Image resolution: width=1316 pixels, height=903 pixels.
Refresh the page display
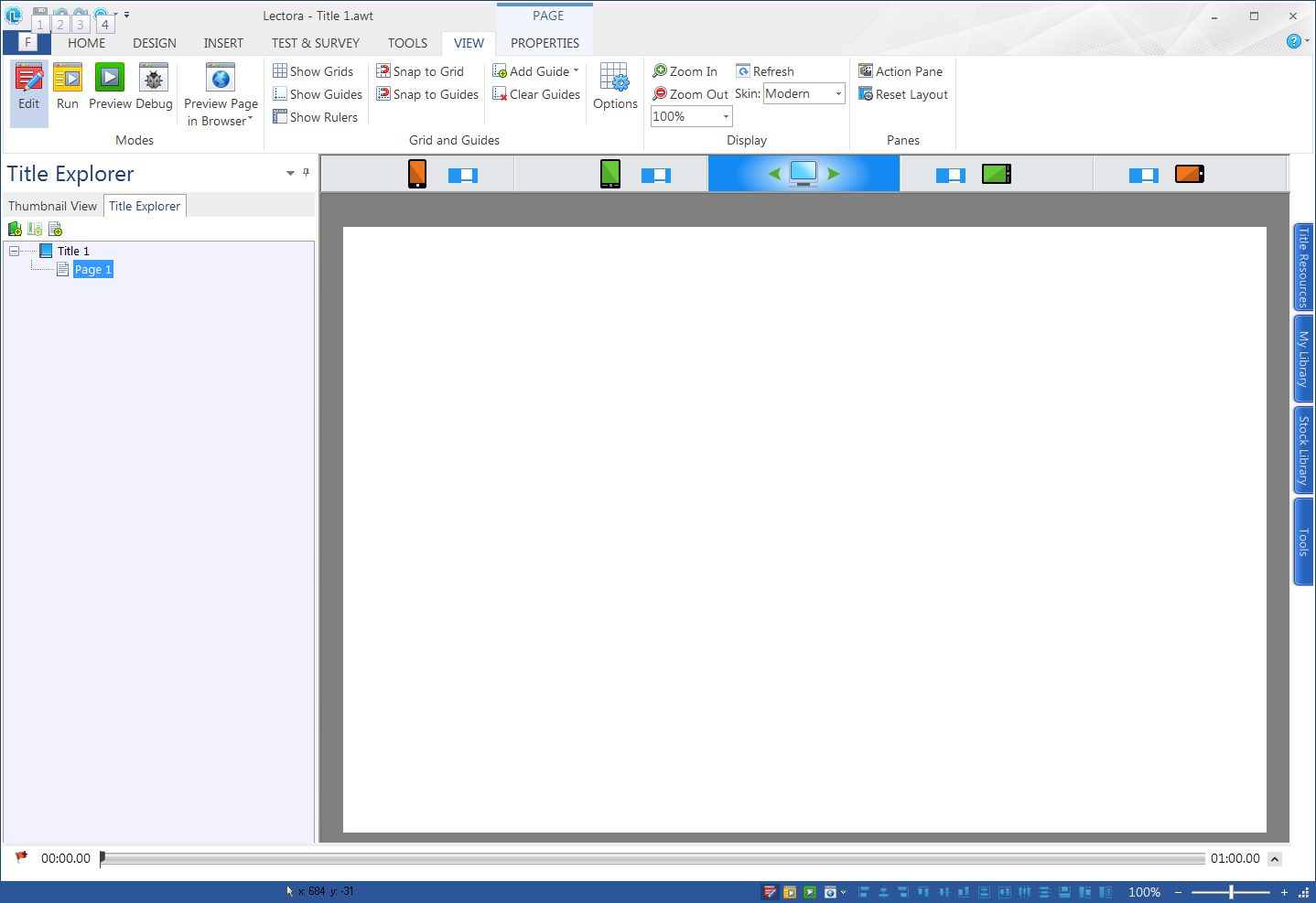pos(765,71)
